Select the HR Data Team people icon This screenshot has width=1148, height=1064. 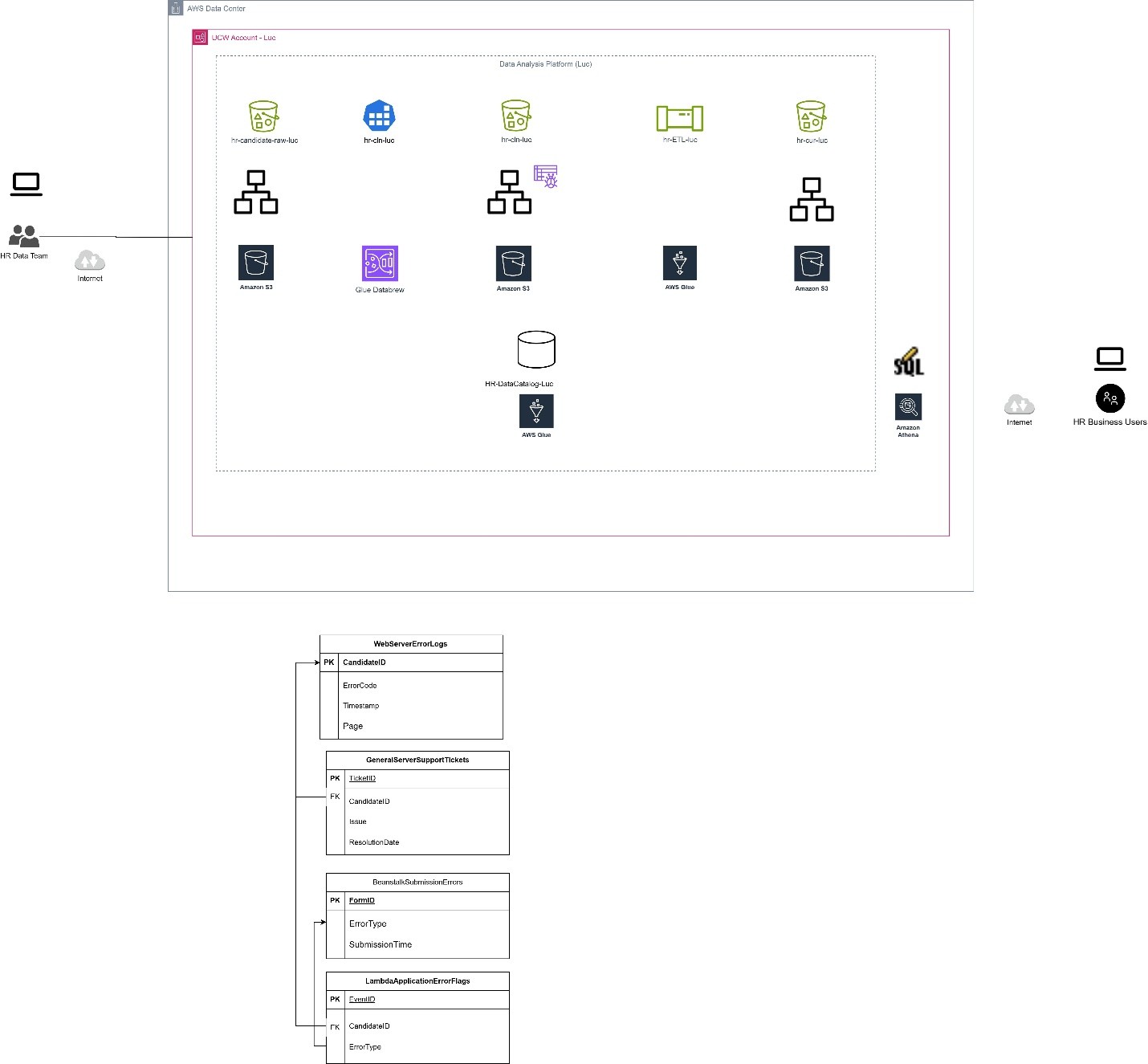[x=24, y=236]
